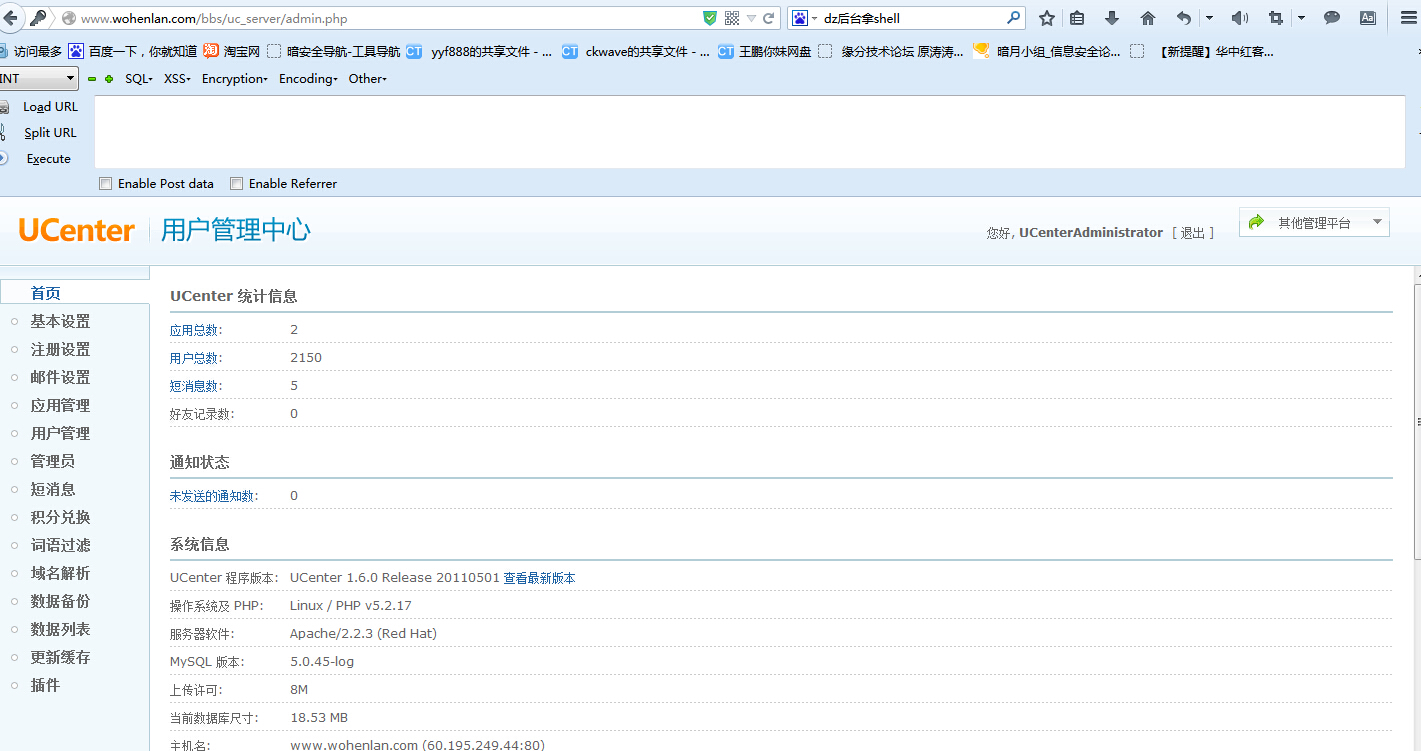Click the HackBar green minus icon
Image resolution: width=1421 pixels, height=751 pixels.
(x=92, y=79)
